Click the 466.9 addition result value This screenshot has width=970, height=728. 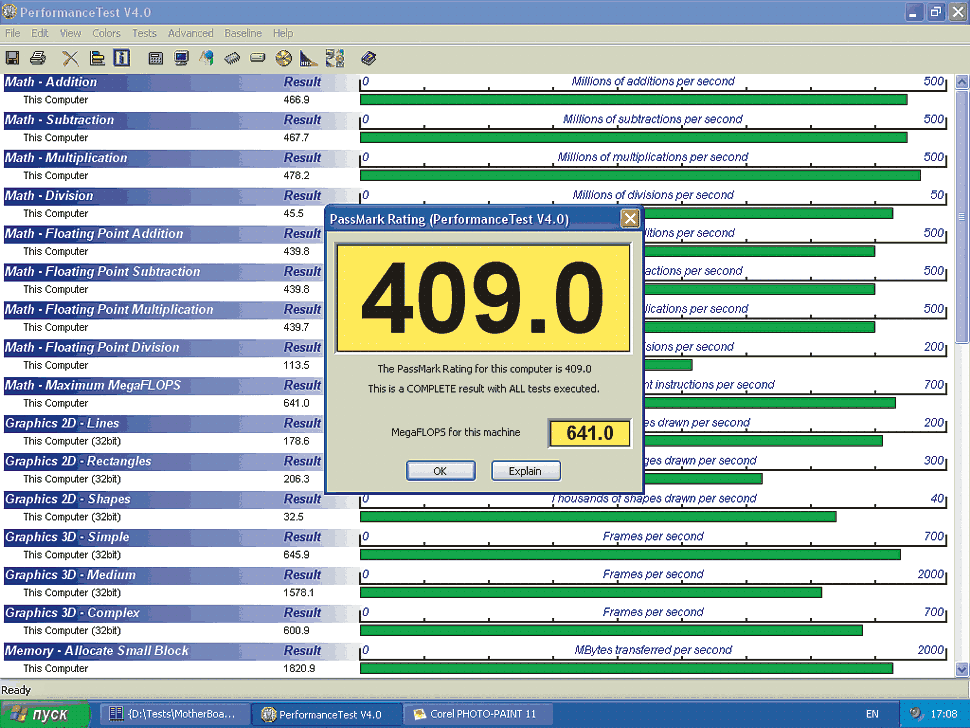coord(296,100)
